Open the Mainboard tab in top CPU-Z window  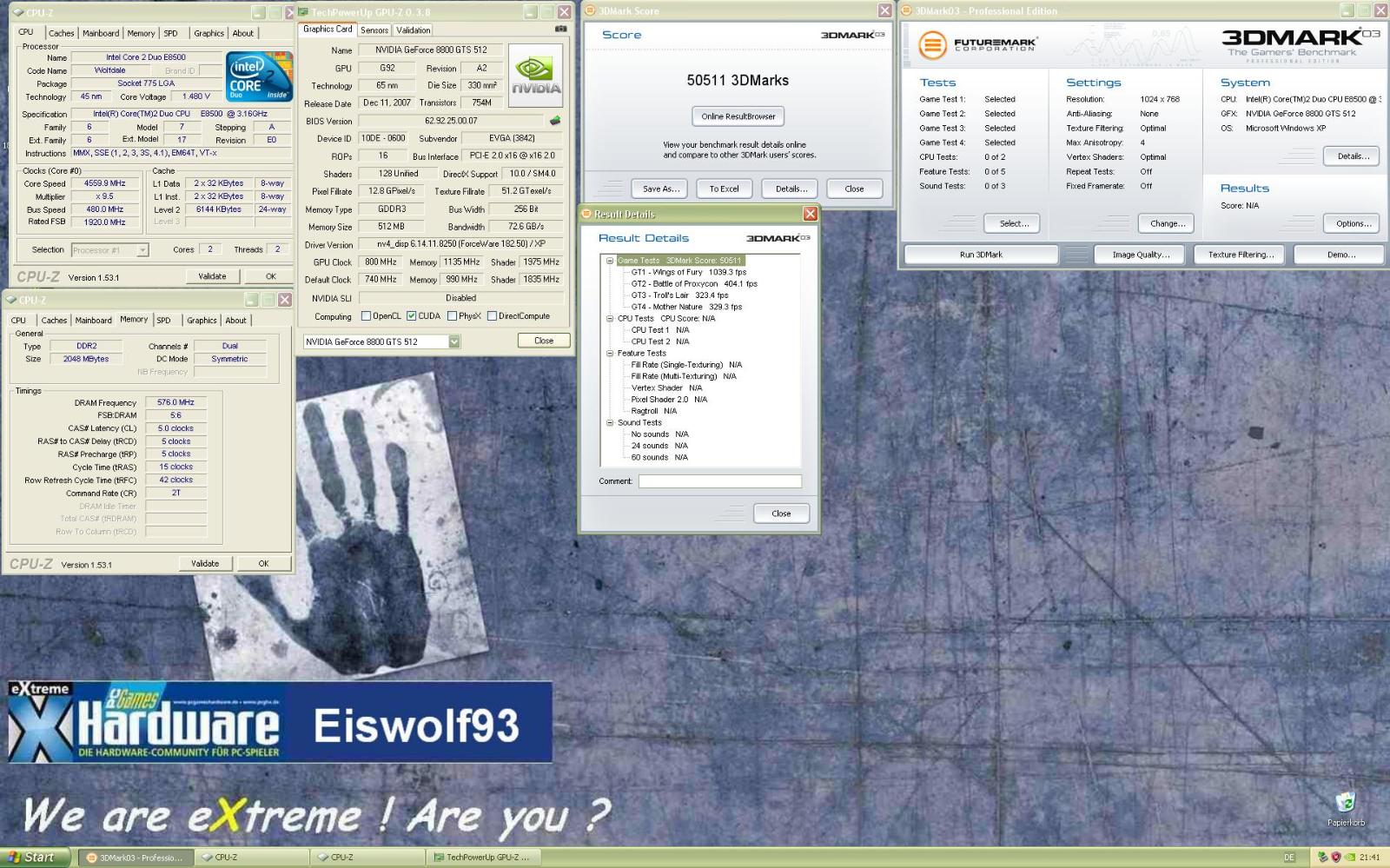point(101,33)
